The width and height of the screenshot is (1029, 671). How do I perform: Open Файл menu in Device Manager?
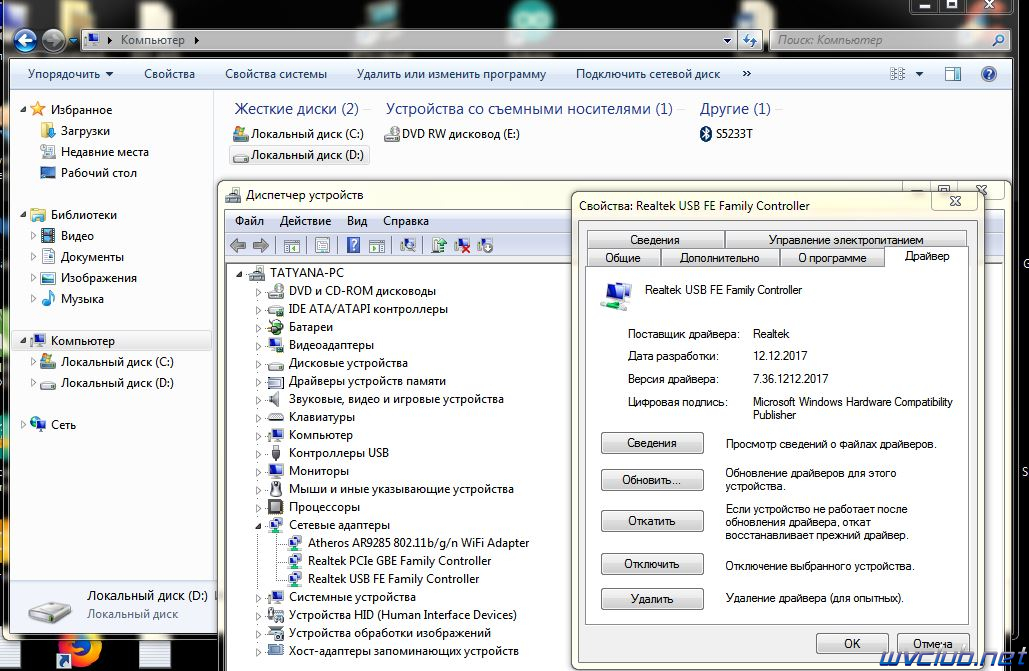click(x=249, y=221)
